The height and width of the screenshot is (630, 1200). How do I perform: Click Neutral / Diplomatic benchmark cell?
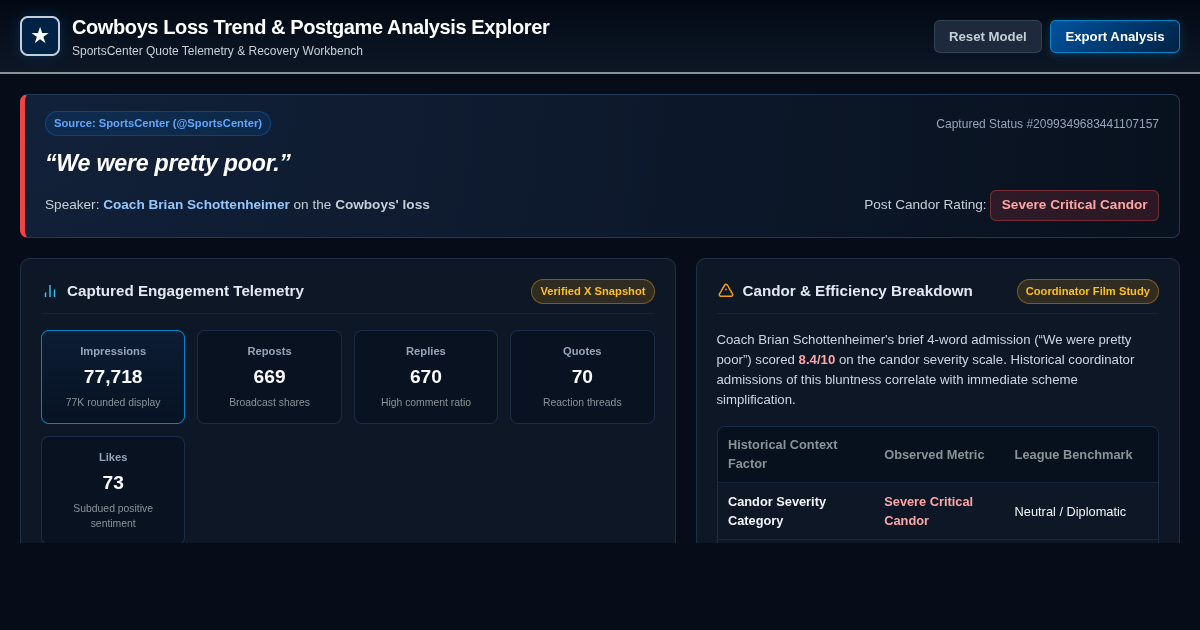[x=1070, y=512]
